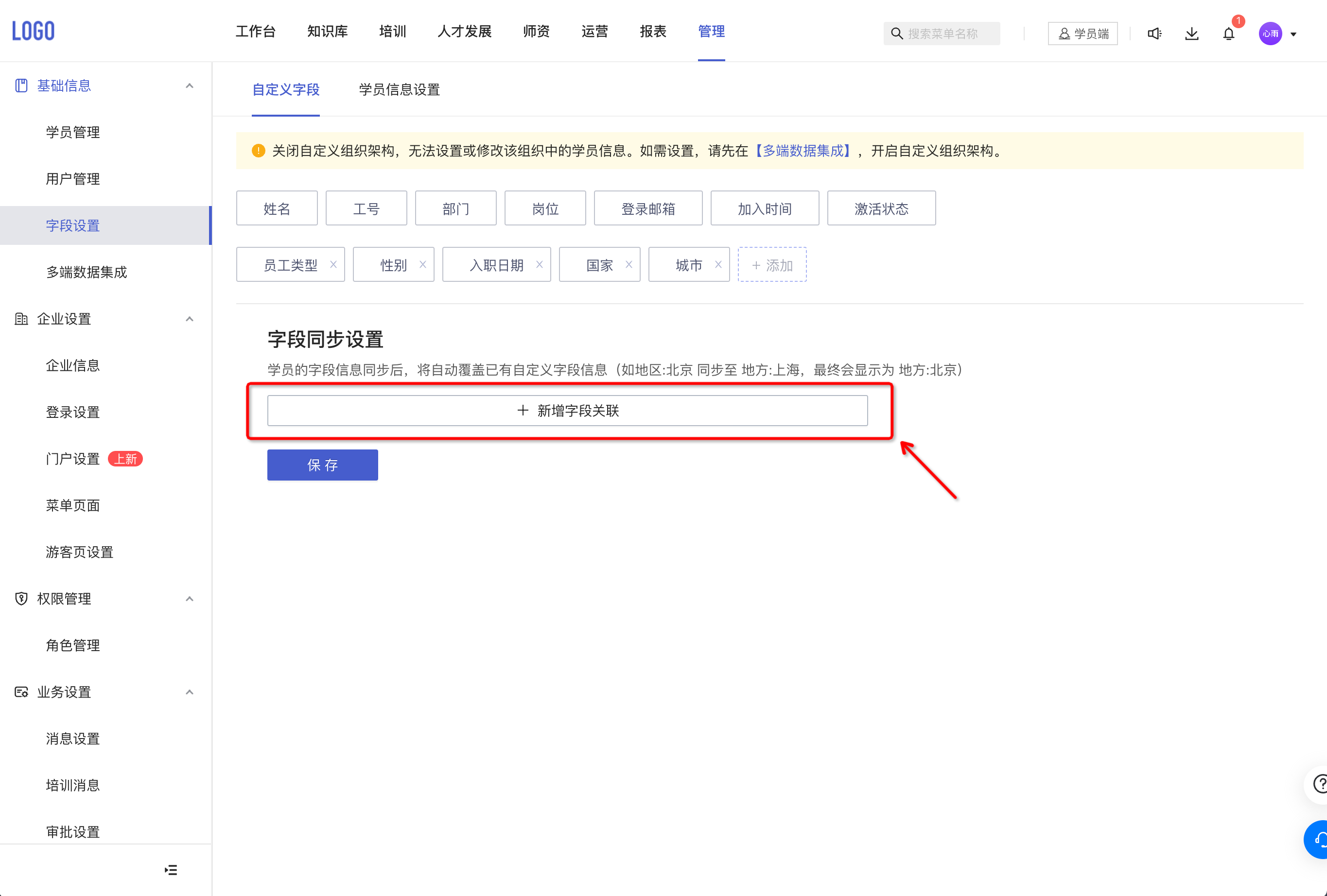This screenshot has height=896, width=1327.
Task: Switch to the 学员信息设置 tab
Action: click(399, 89)
